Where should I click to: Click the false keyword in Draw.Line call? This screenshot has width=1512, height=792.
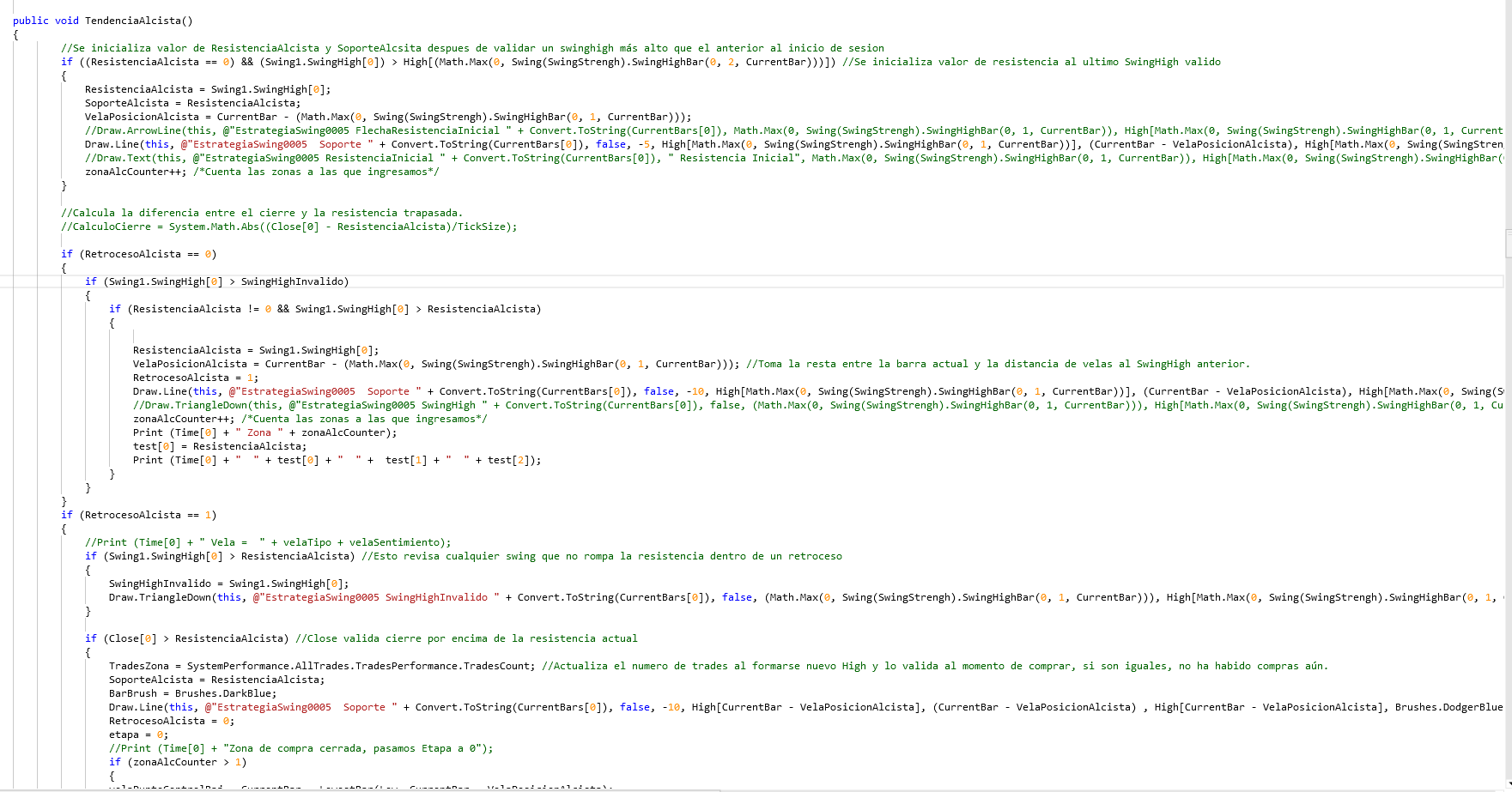pyautogui.click(x=612, y=143)
